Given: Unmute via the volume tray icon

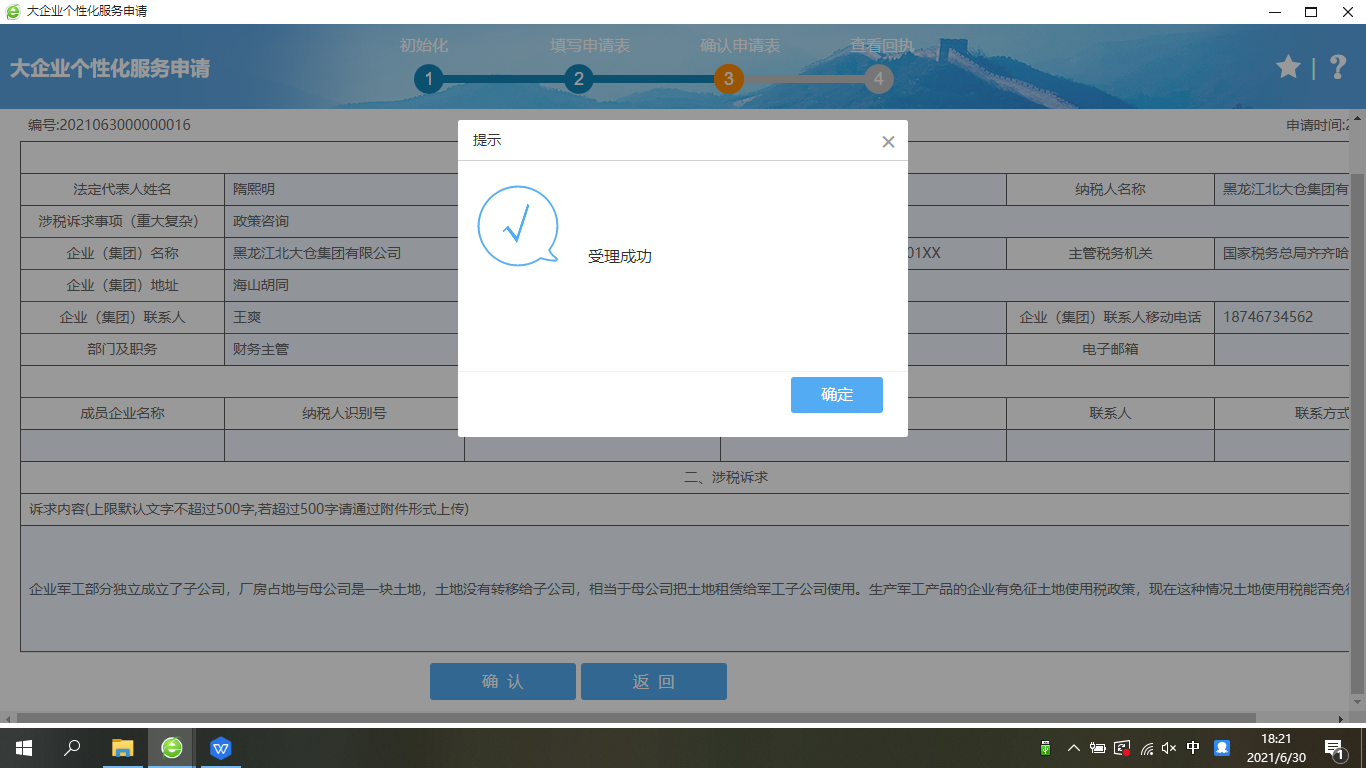Looking at the screenshot, I should 1170,748.
